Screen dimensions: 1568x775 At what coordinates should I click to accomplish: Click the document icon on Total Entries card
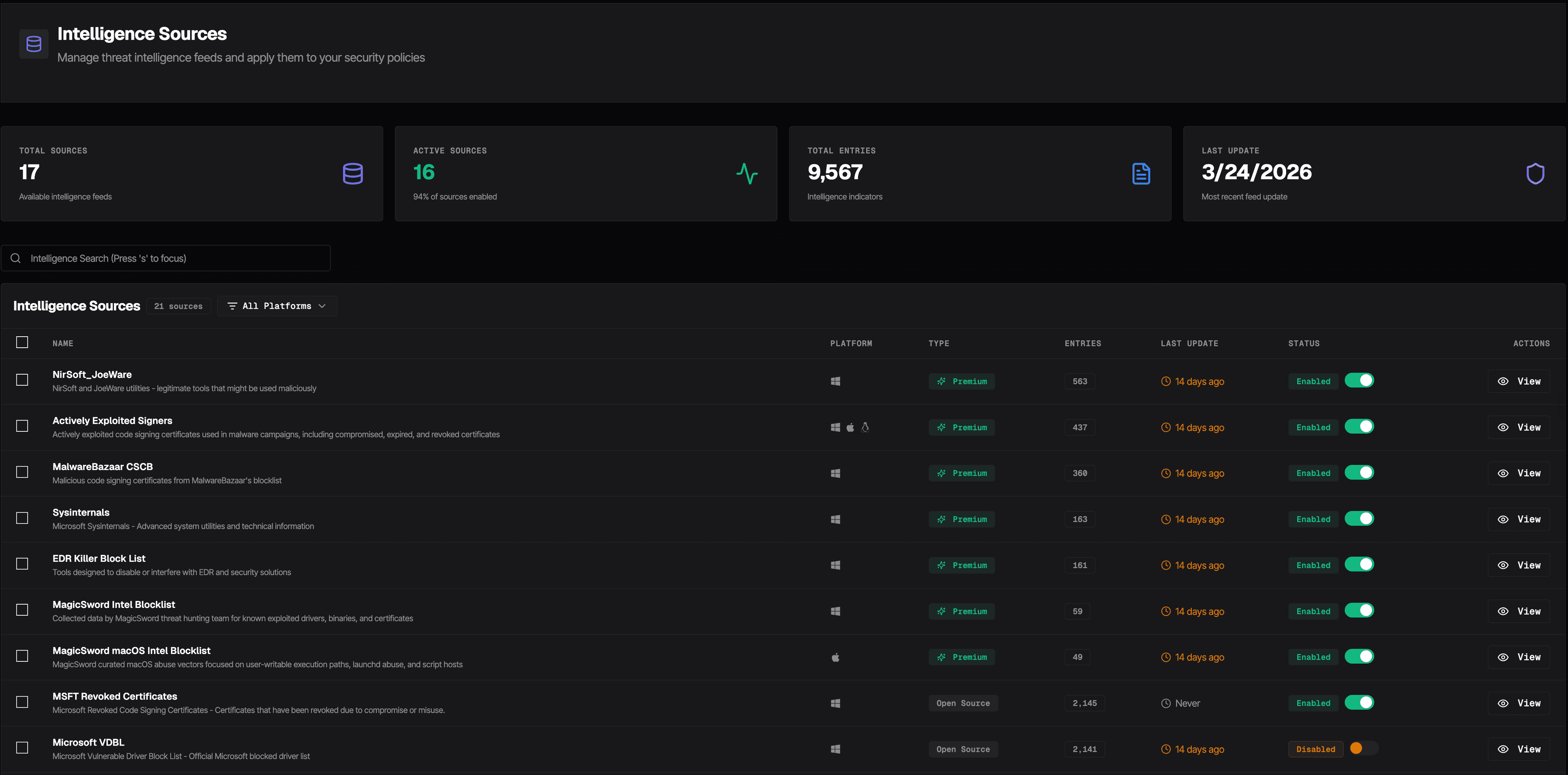click(1141, 174)
